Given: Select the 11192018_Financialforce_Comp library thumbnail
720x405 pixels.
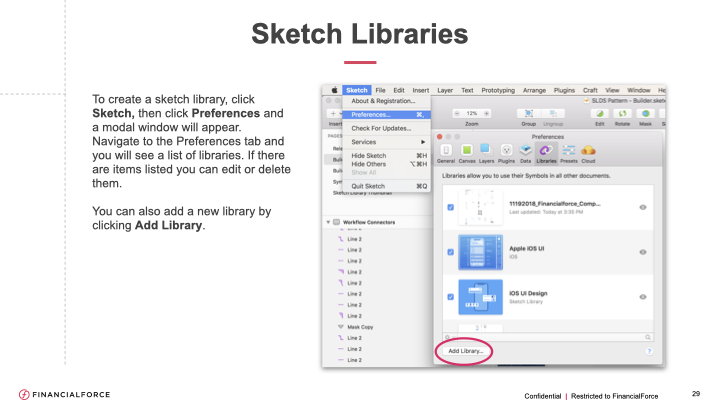Looking at the screenshot, I should (x=480, y=208).
